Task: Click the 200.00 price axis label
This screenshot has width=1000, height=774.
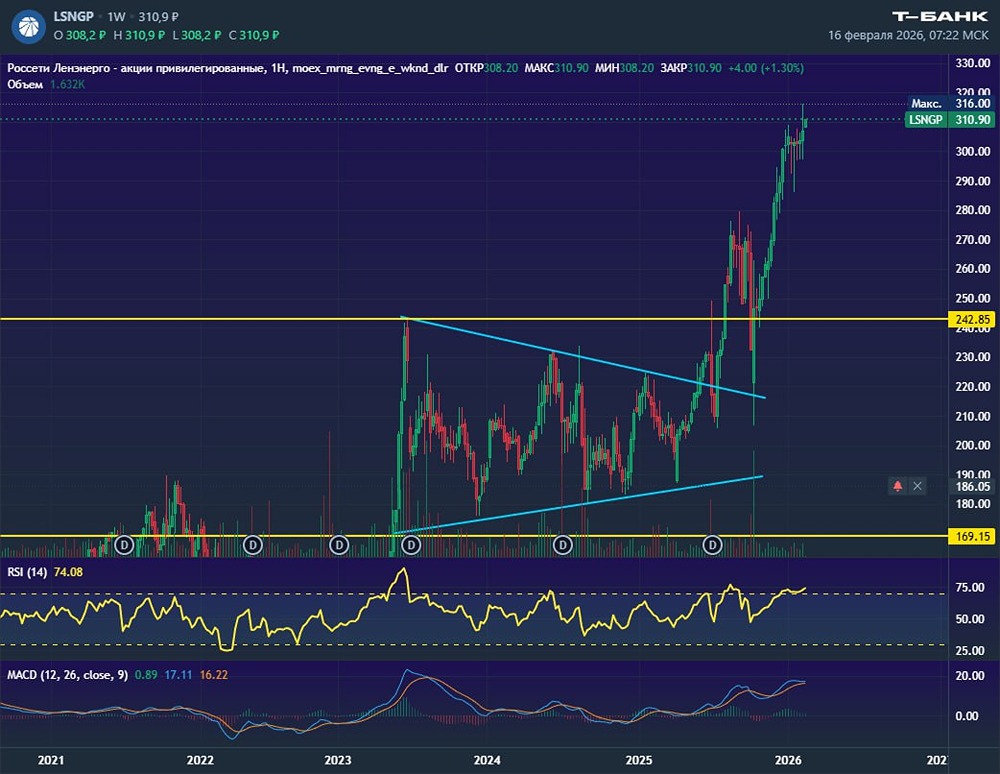Action: 973,446
